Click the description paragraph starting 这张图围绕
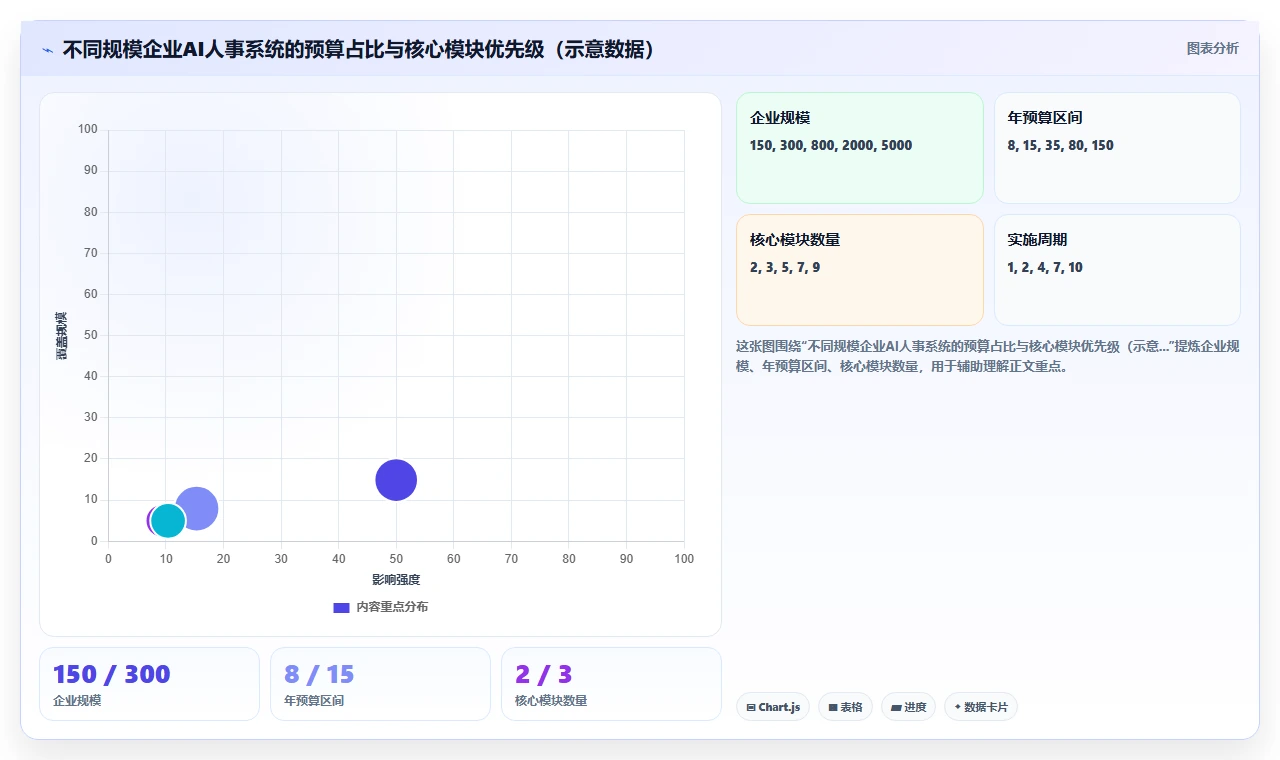1280x760 pixels. 988,356
